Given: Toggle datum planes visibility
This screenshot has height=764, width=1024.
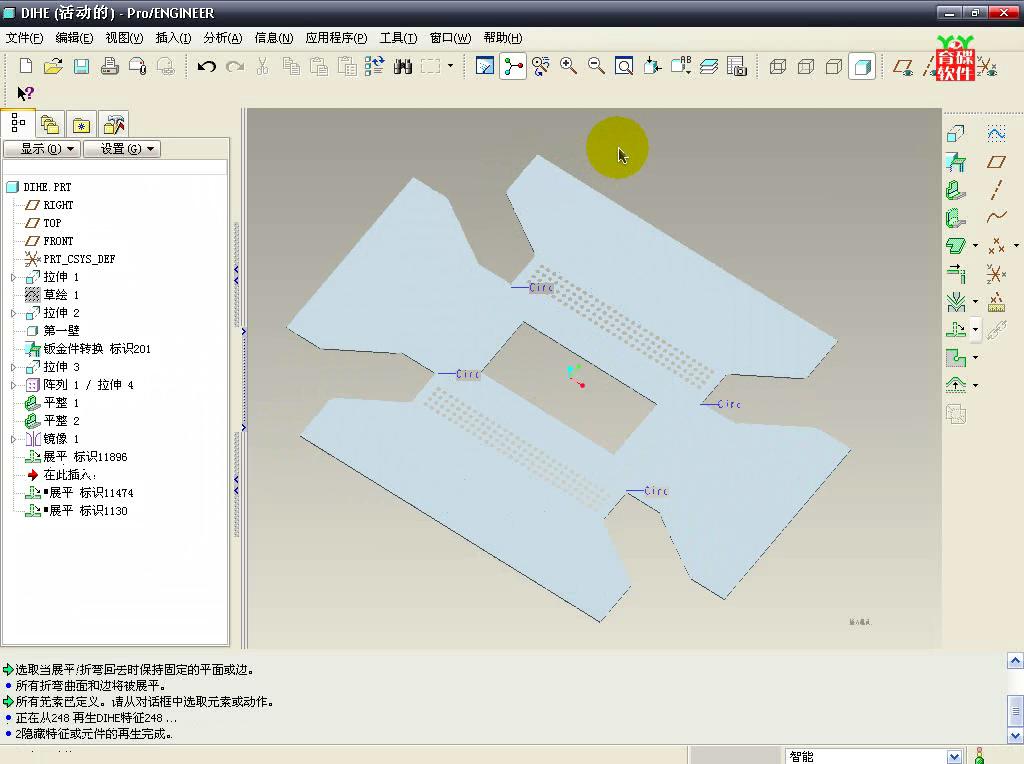Looking at the screenshot, I should coord(904,66).
